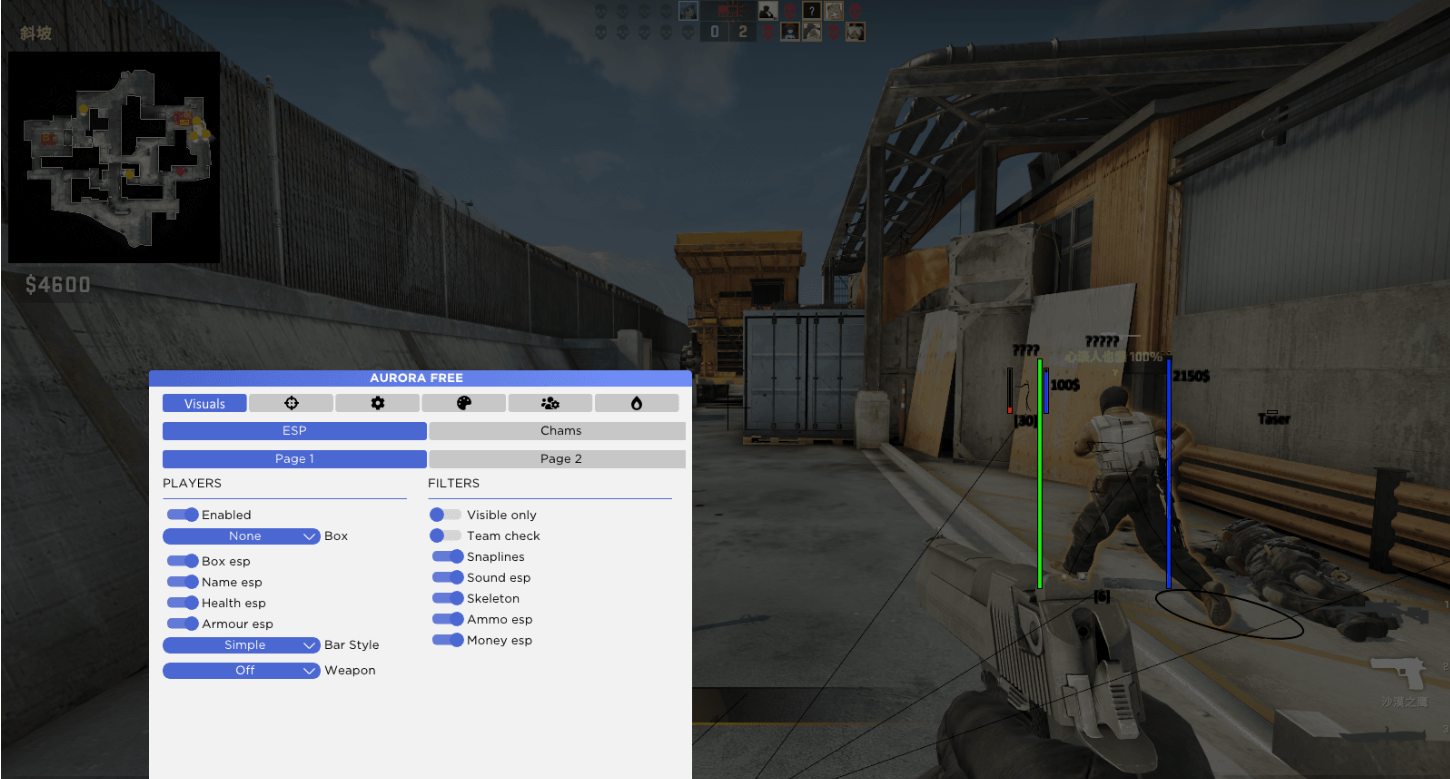Screen dimensions: 1450x779
Task: Toggle off Skeleton filter
Action: point(448,598)
